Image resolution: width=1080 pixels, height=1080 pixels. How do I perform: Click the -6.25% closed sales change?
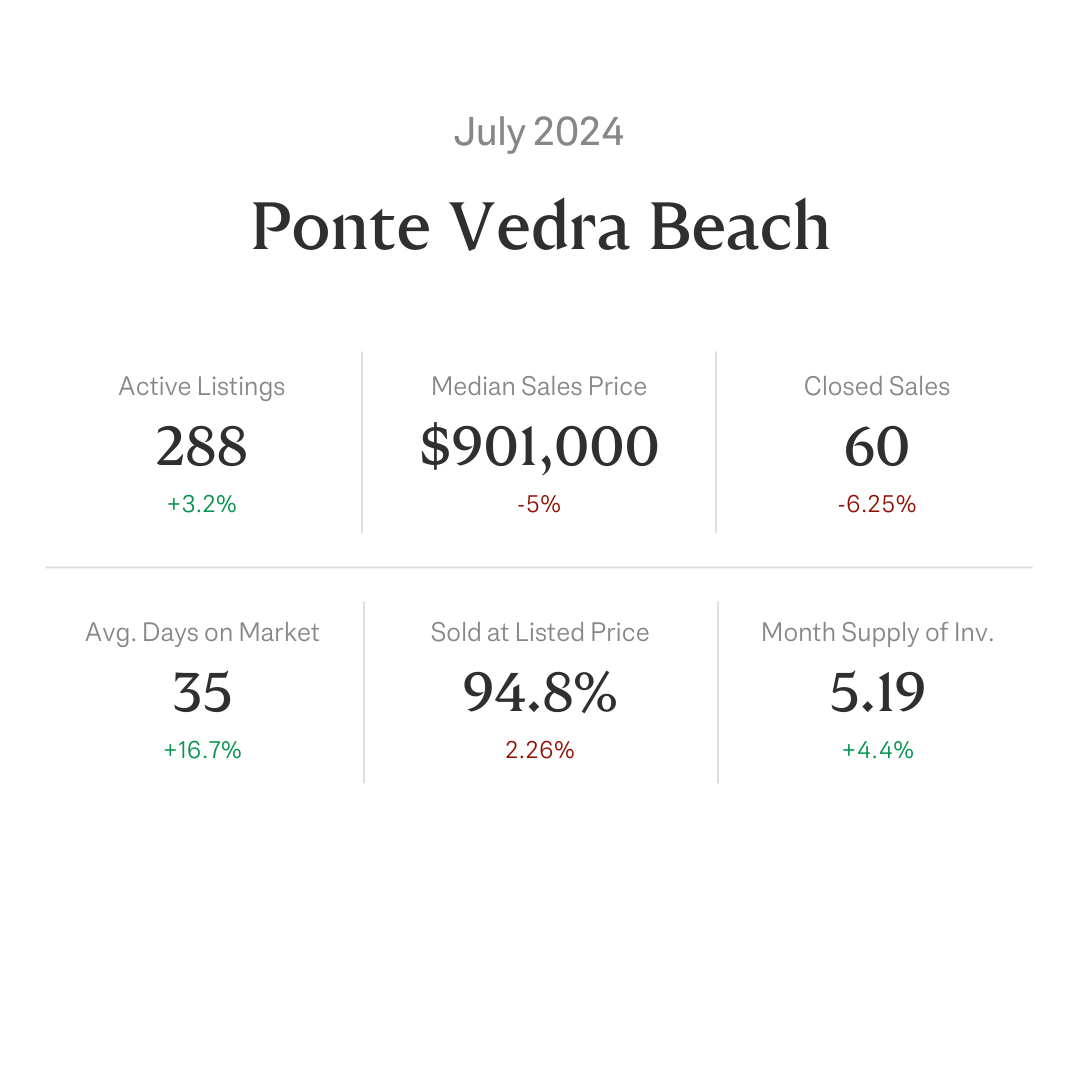pyautogui.click(x=877, y=504)
